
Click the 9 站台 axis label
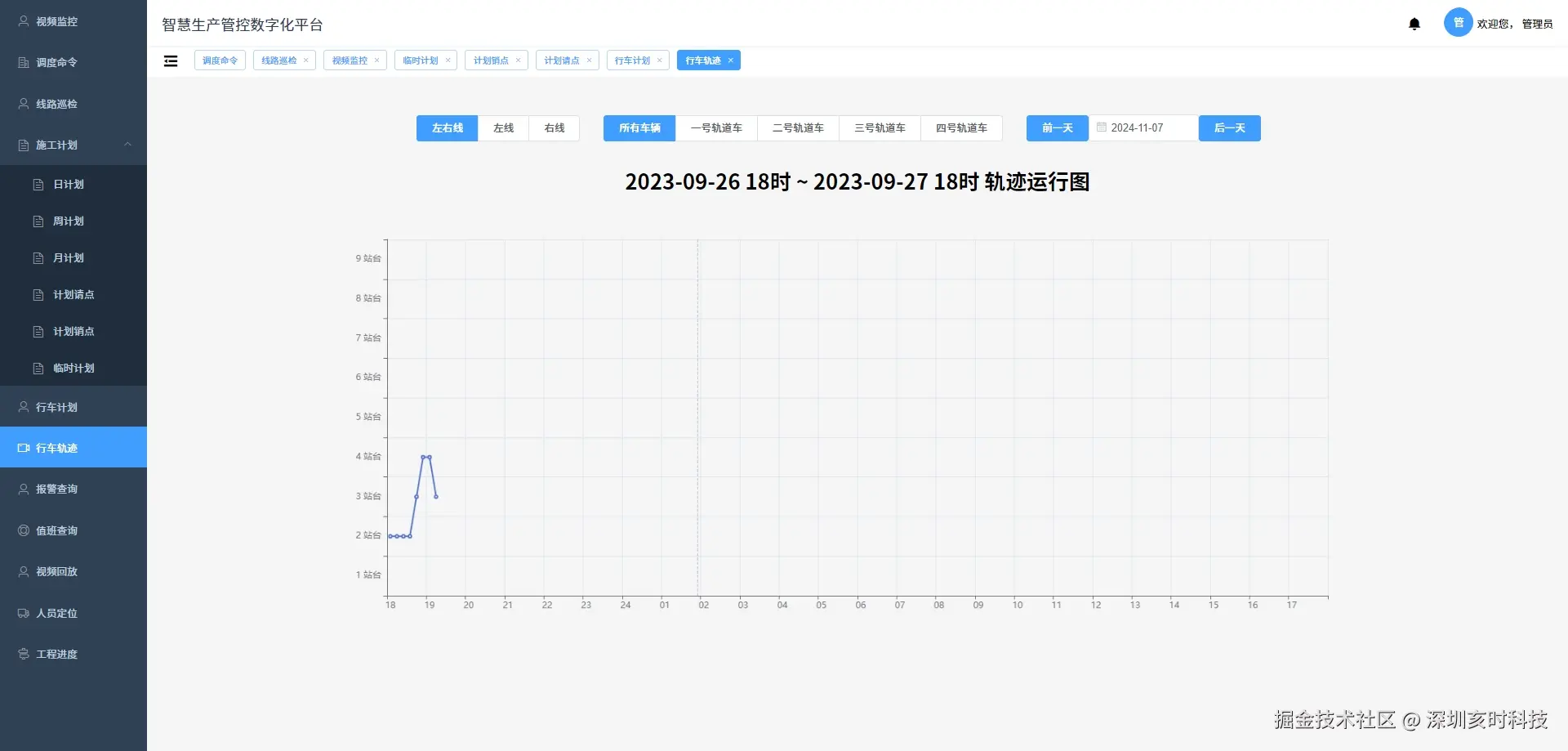368,258
